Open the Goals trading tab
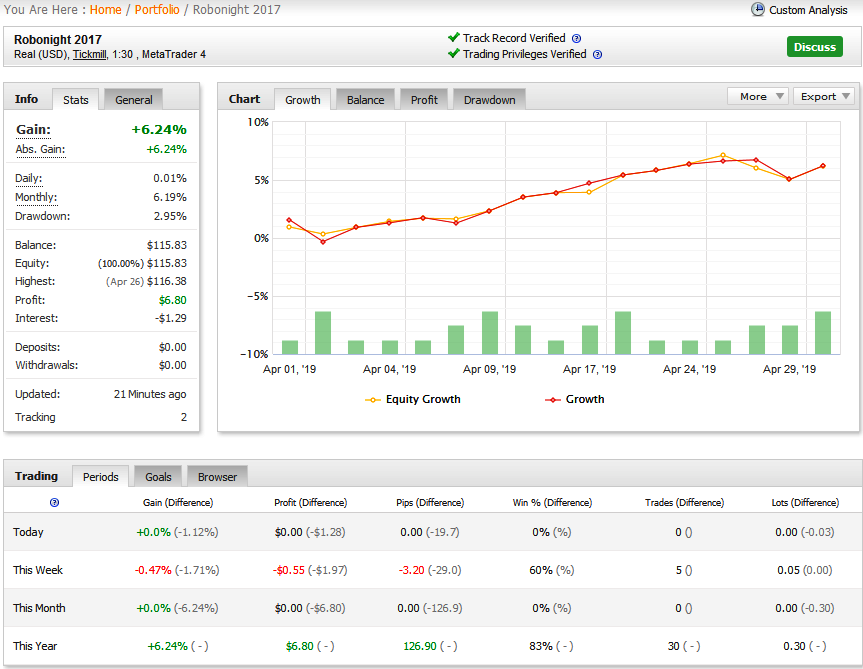The image size is (863, 669). point(158,476)
